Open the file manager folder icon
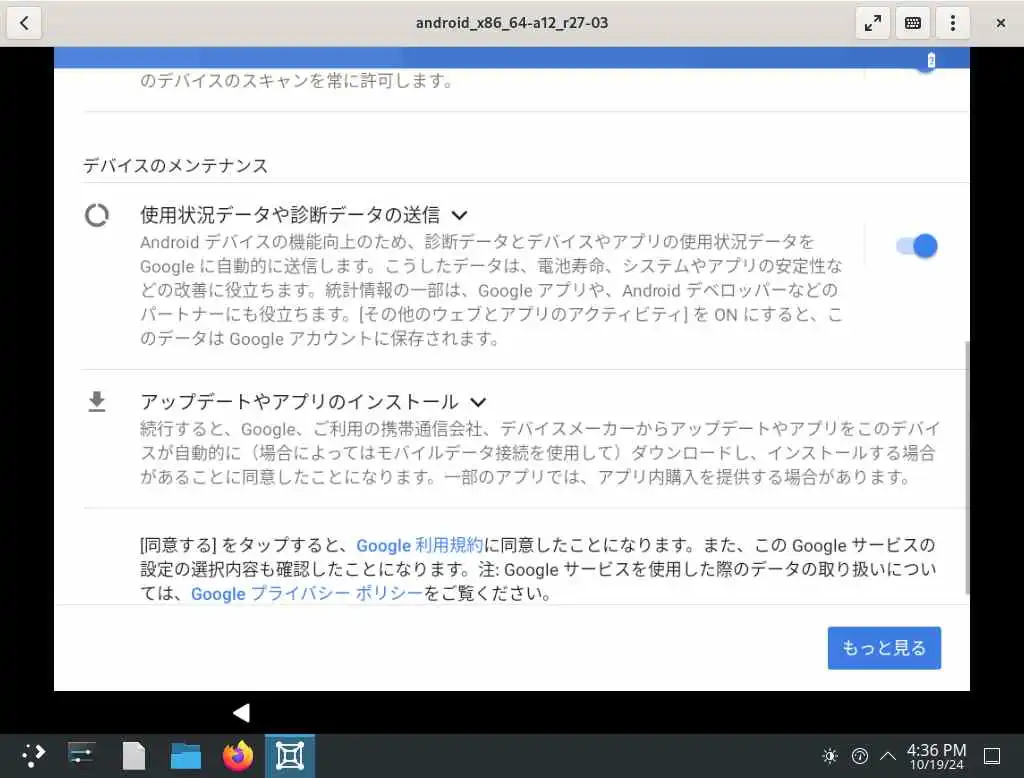Viewport: 1024px width, 778px height. (x=185, y=756)
